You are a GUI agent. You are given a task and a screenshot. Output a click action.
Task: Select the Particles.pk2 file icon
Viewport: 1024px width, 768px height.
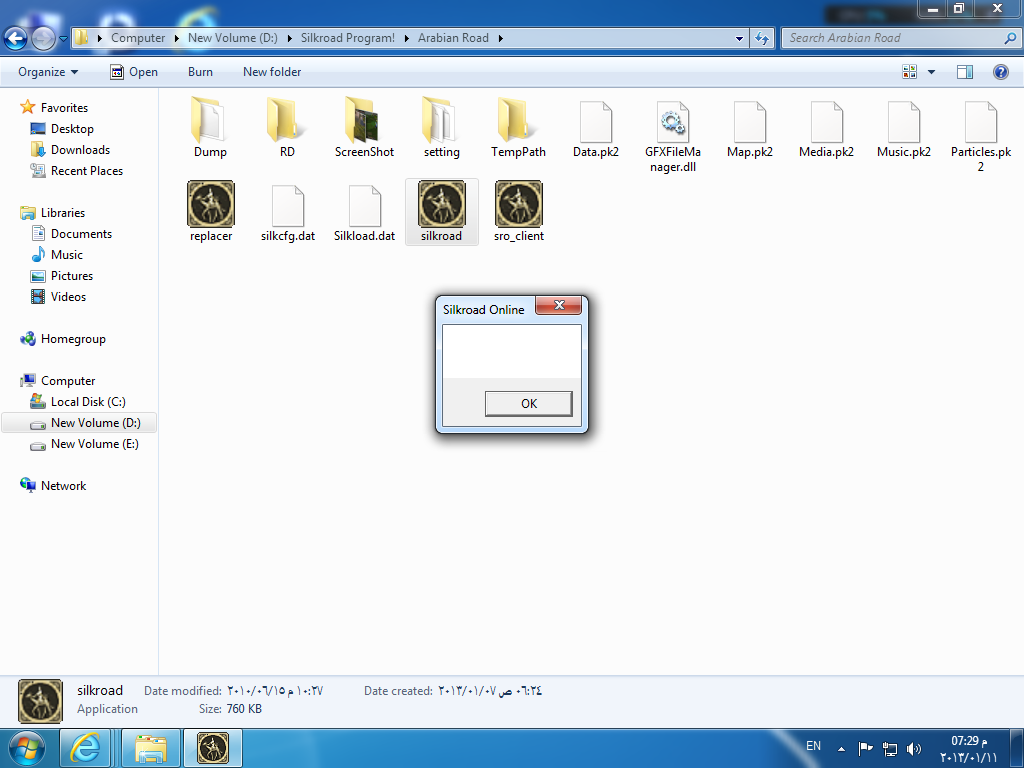click(981, 121)
